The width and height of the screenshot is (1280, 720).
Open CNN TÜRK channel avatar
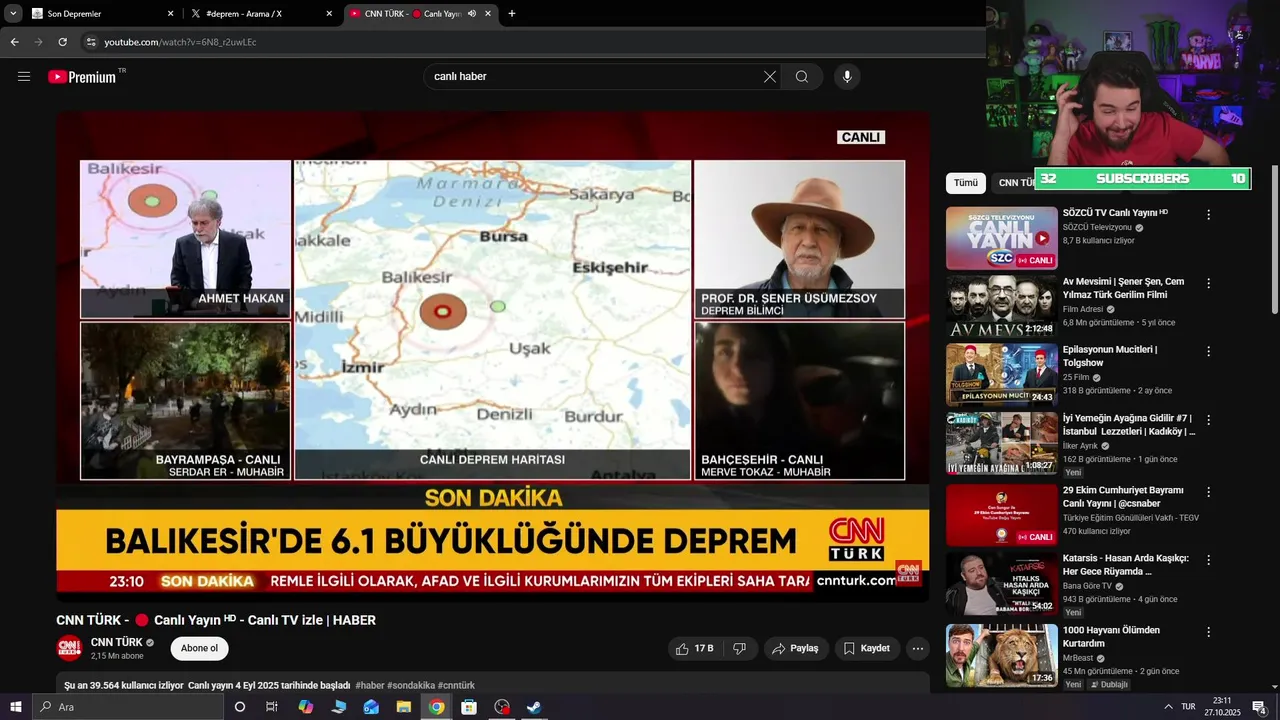(69, 648)
